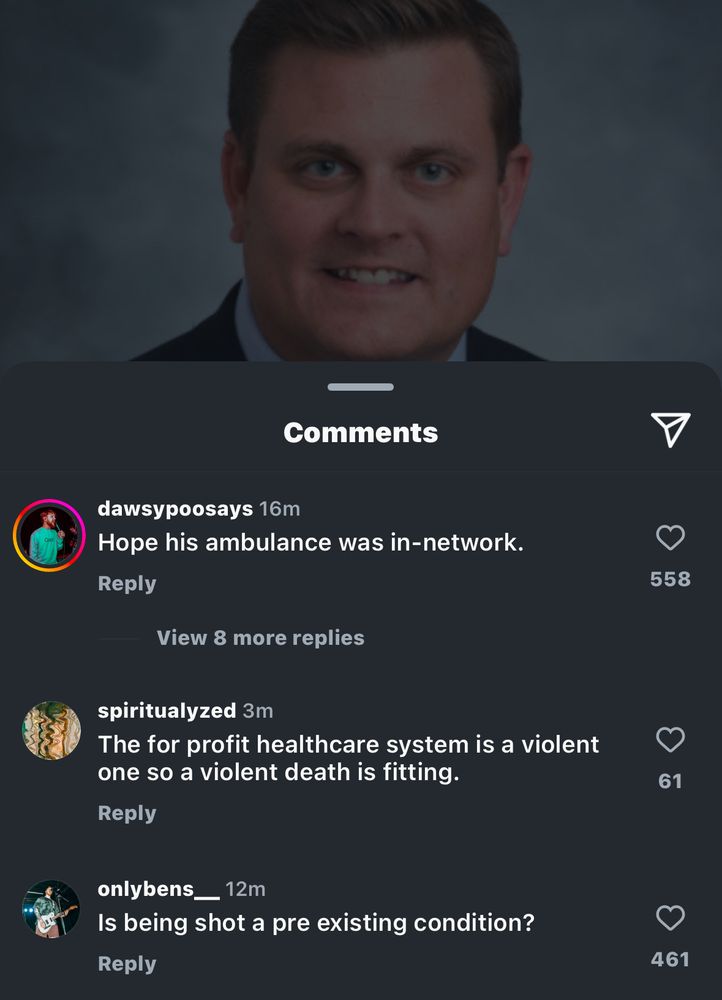The width and height of the screenshot is (722, 1000).
Task: Like dawsypoosays' comment with the heart icon
Action: coord(670,538)
